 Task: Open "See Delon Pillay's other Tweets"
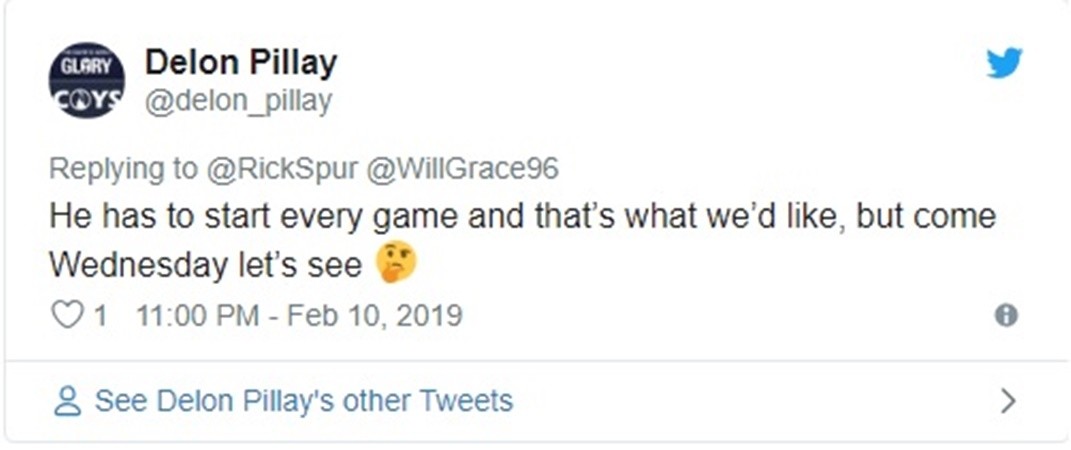pyautogui.click(x=303, y=402)
